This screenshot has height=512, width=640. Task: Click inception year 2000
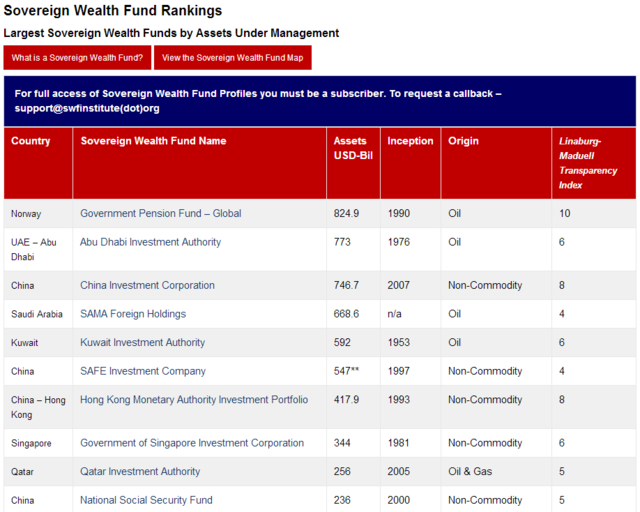click(398, 500)
